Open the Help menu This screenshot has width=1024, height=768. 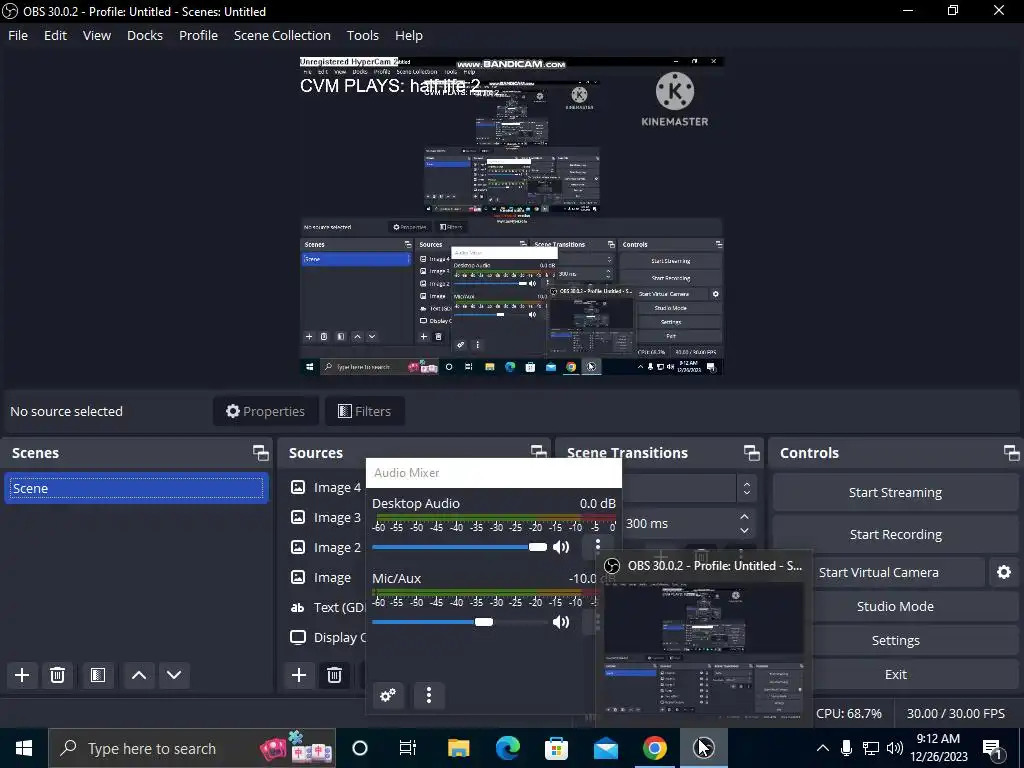point(409,35)
